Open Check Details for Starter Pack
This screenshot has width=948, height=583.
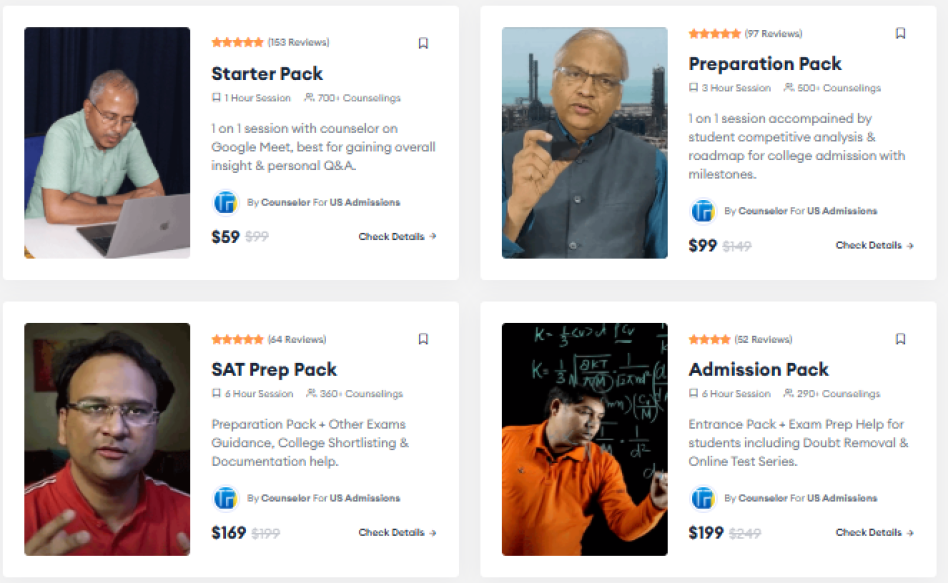point(397,237)
